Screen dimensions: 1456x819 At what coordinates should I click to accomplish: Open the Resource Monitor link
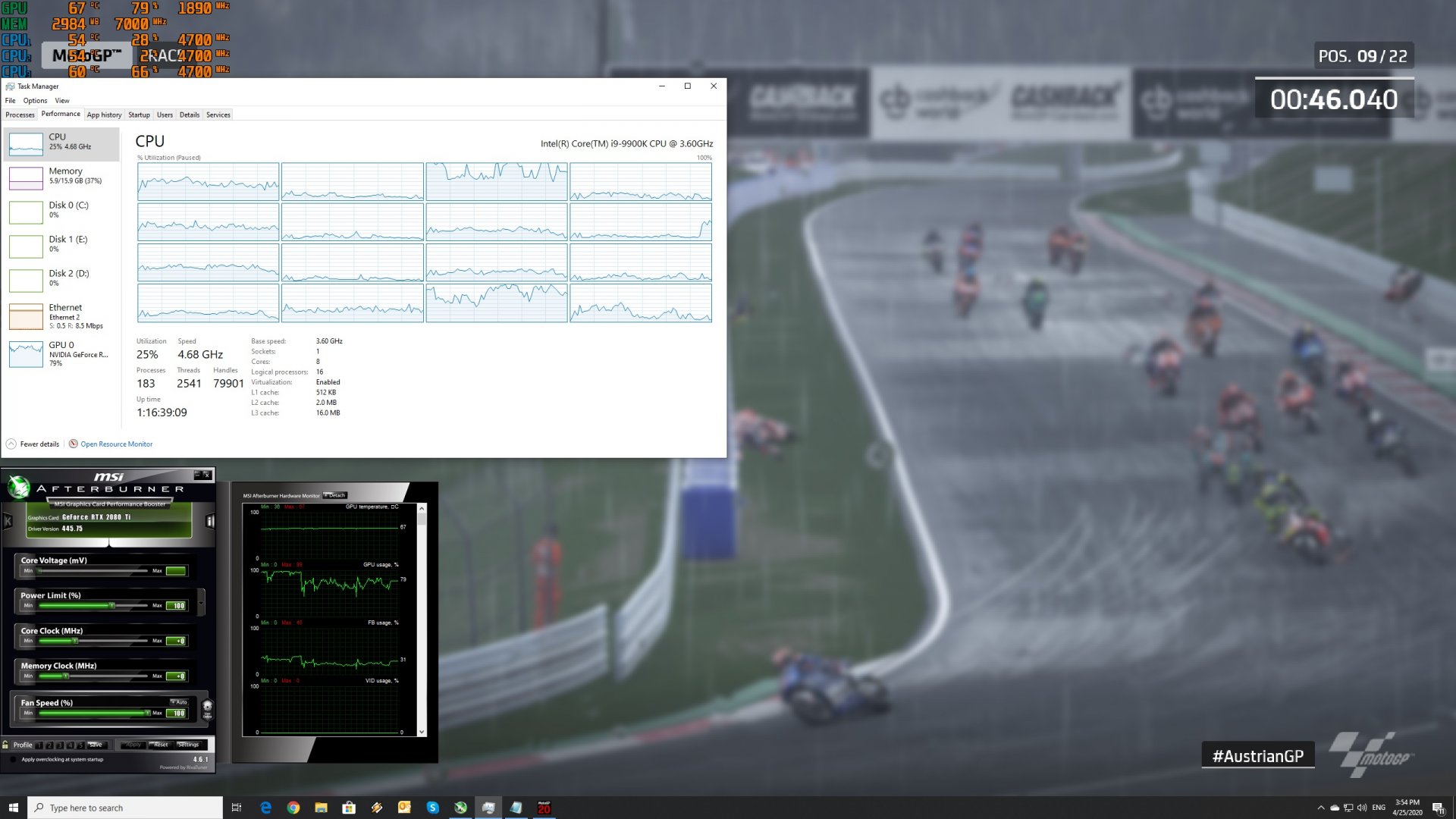116,444
